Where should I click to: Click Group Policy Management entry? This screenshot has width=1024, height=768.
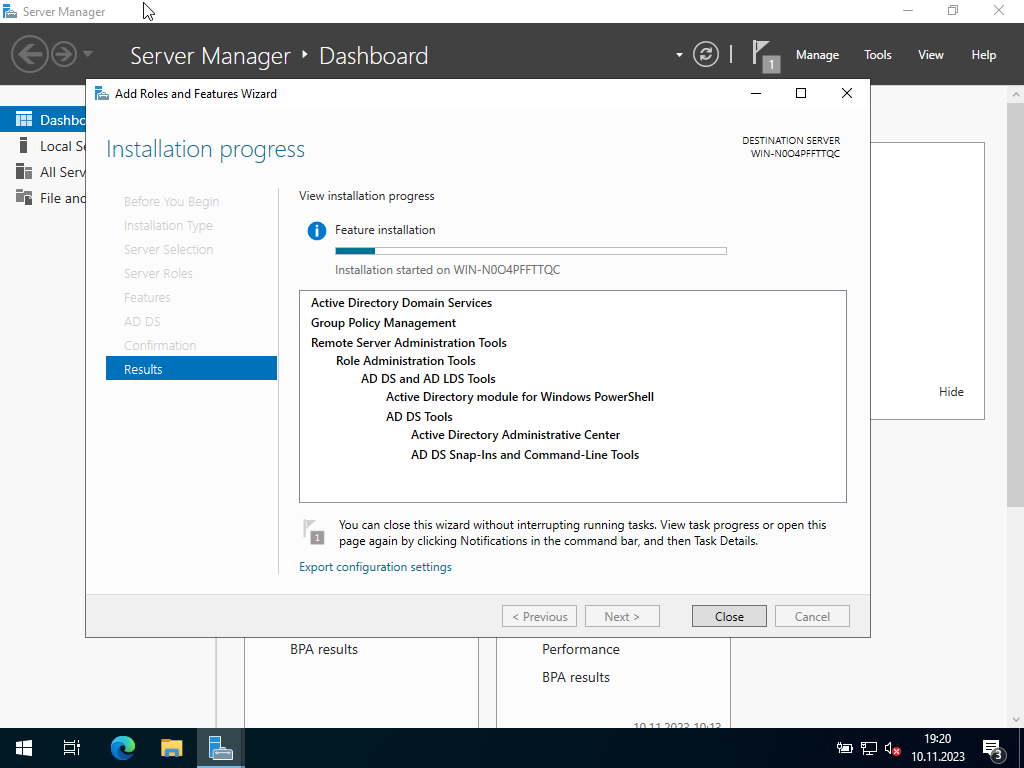[383, 323]
